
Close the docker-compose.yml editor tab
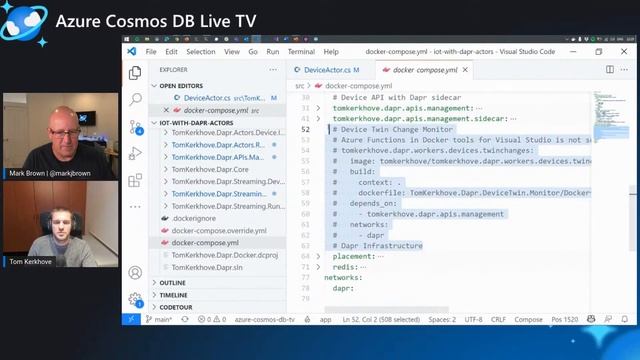[x=465, y=70]
